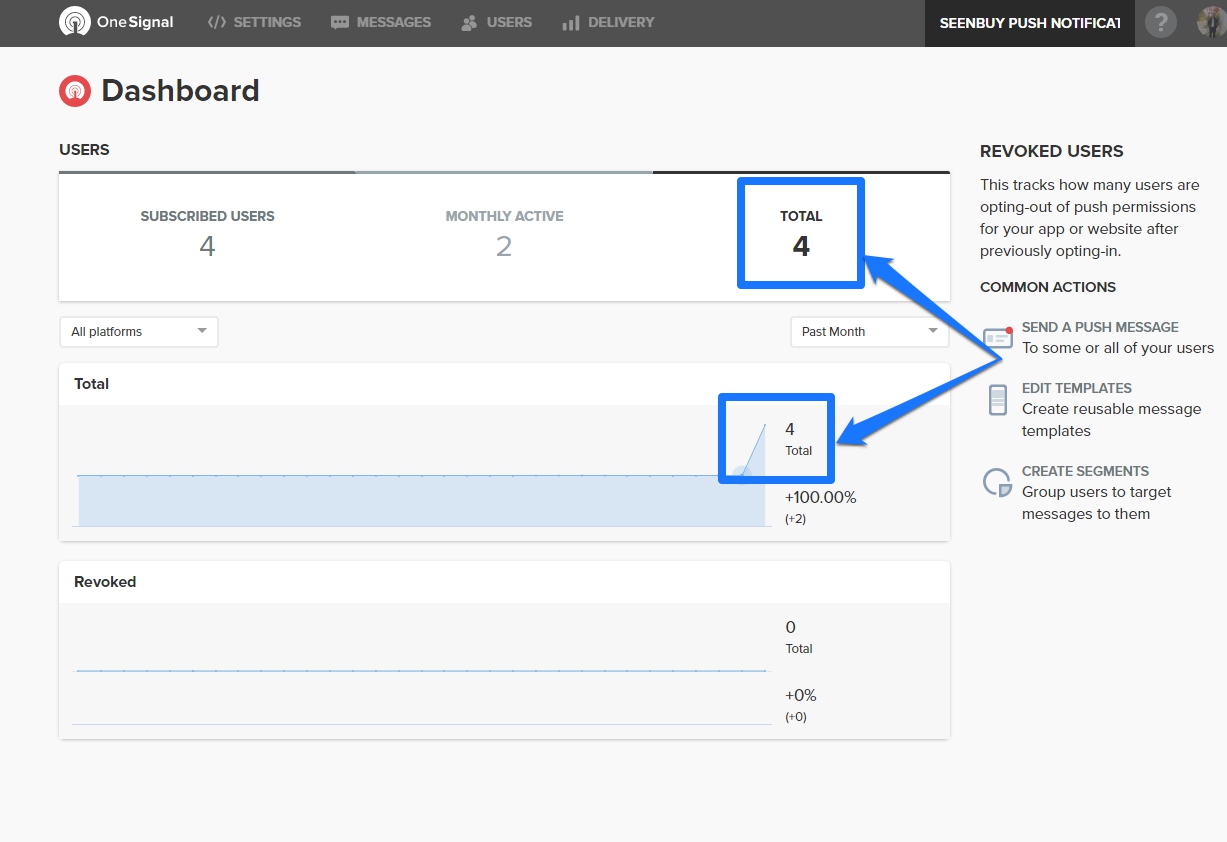Click the Send a Push Message icon
This screenshot has height=842, width=1227.
point(998,338)
